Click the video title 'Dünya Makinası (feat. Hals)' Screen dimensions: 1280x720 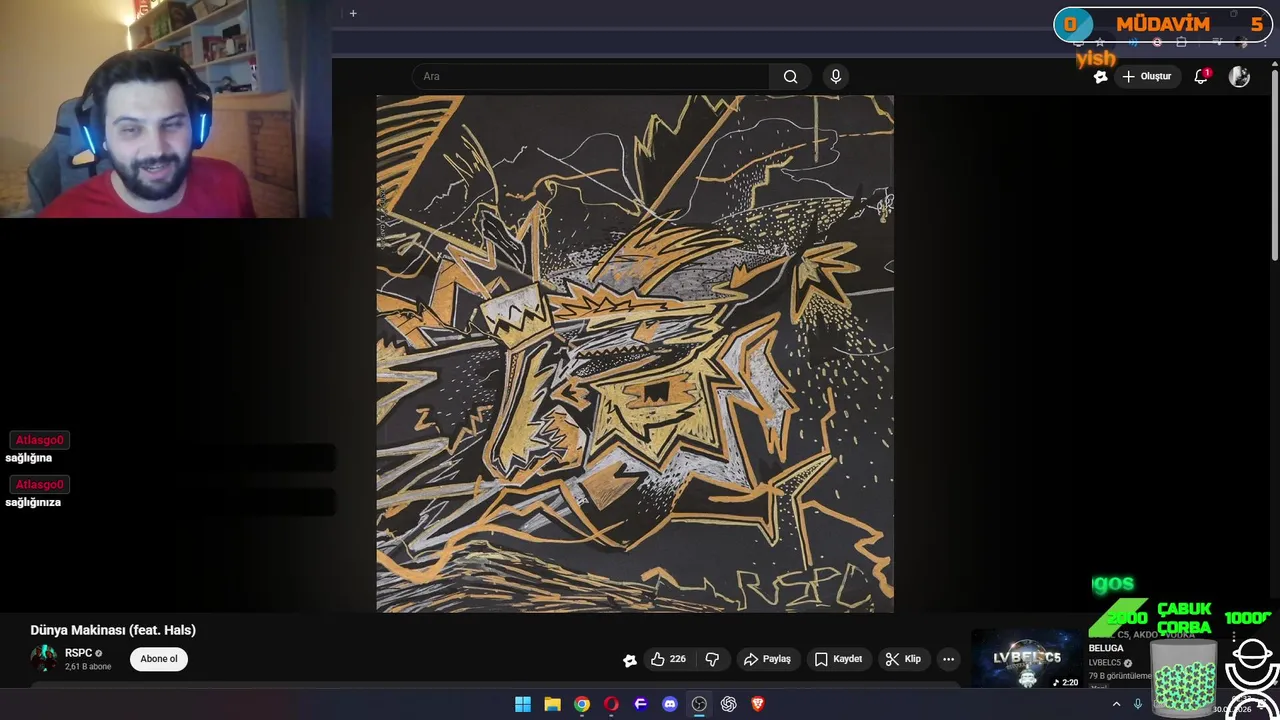pos(113,630)
